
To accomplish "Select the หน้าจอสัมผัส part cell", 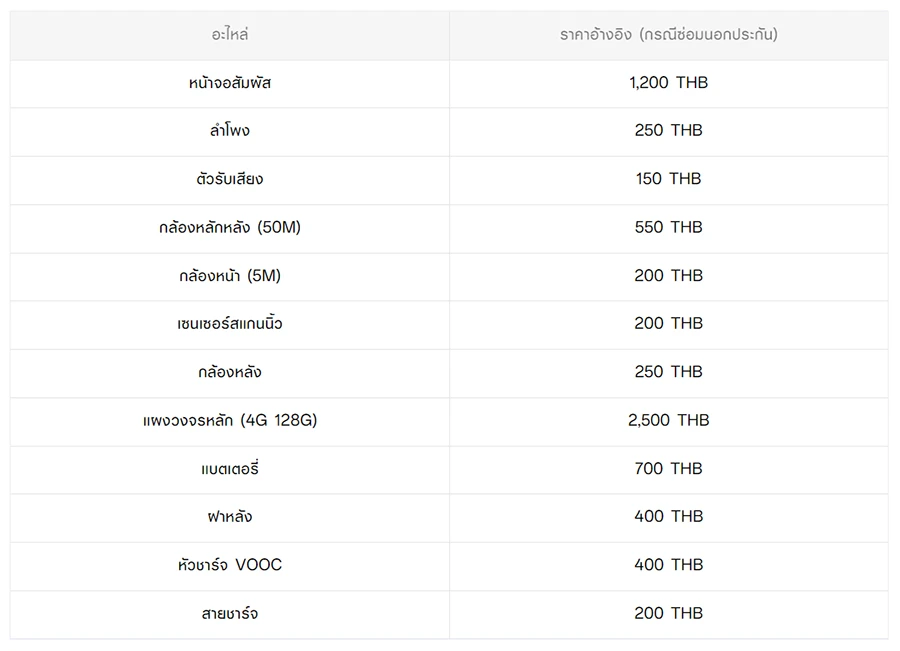I will [x=230, y=83].
